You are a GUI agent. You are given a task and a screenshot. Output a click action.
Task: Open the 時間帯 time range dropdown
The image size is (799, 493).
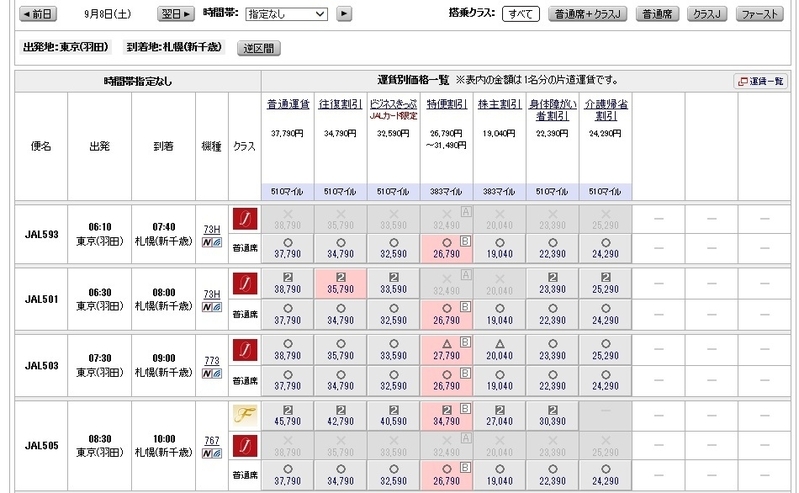286,14
